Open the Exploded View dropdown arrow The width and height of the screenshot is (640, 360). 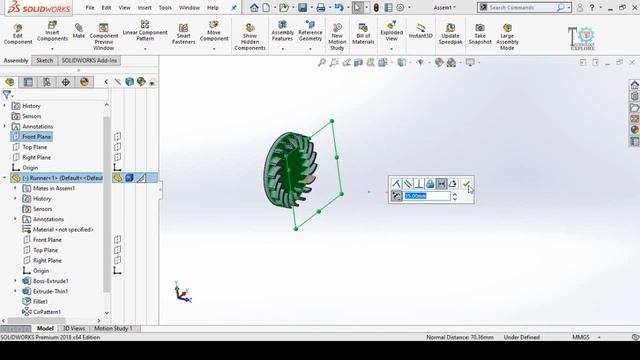[391, 49]
